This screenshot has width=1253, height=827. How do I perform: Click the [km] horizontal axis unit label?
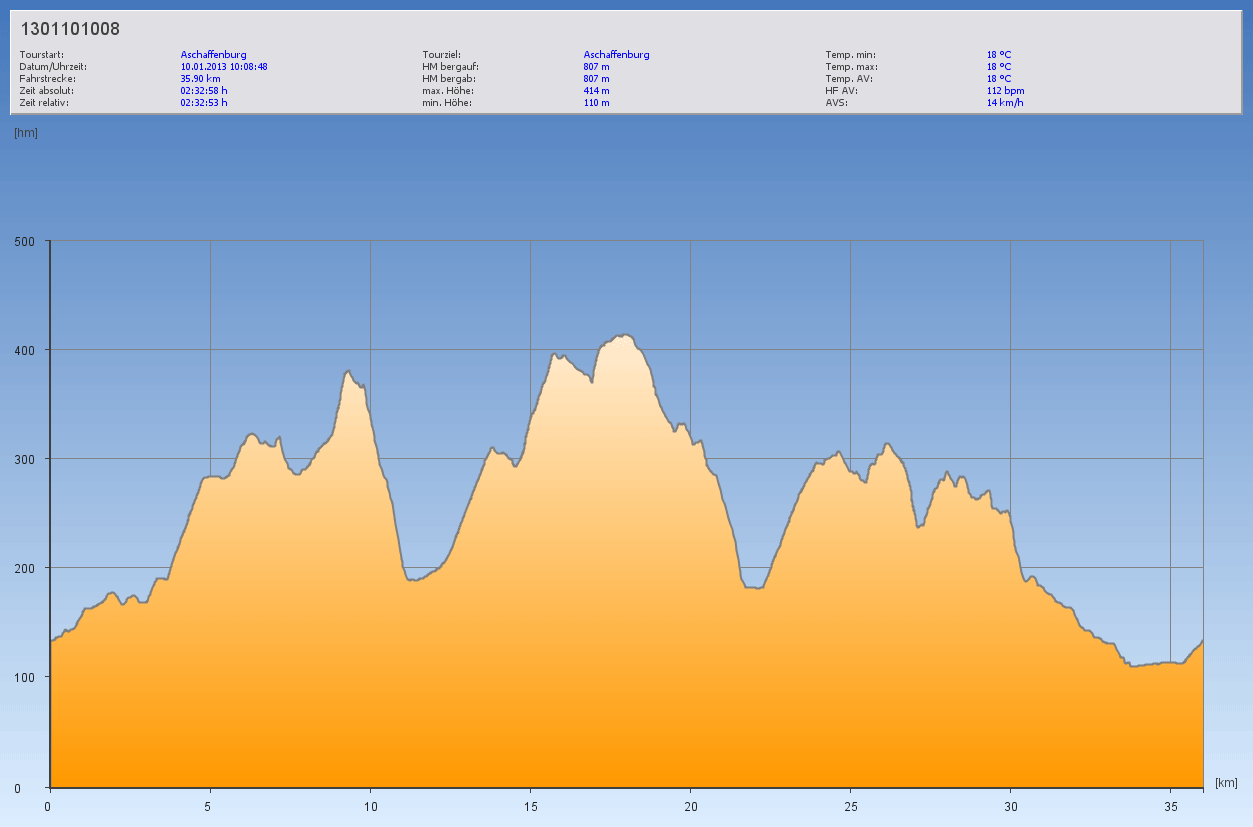(1226, 782)
